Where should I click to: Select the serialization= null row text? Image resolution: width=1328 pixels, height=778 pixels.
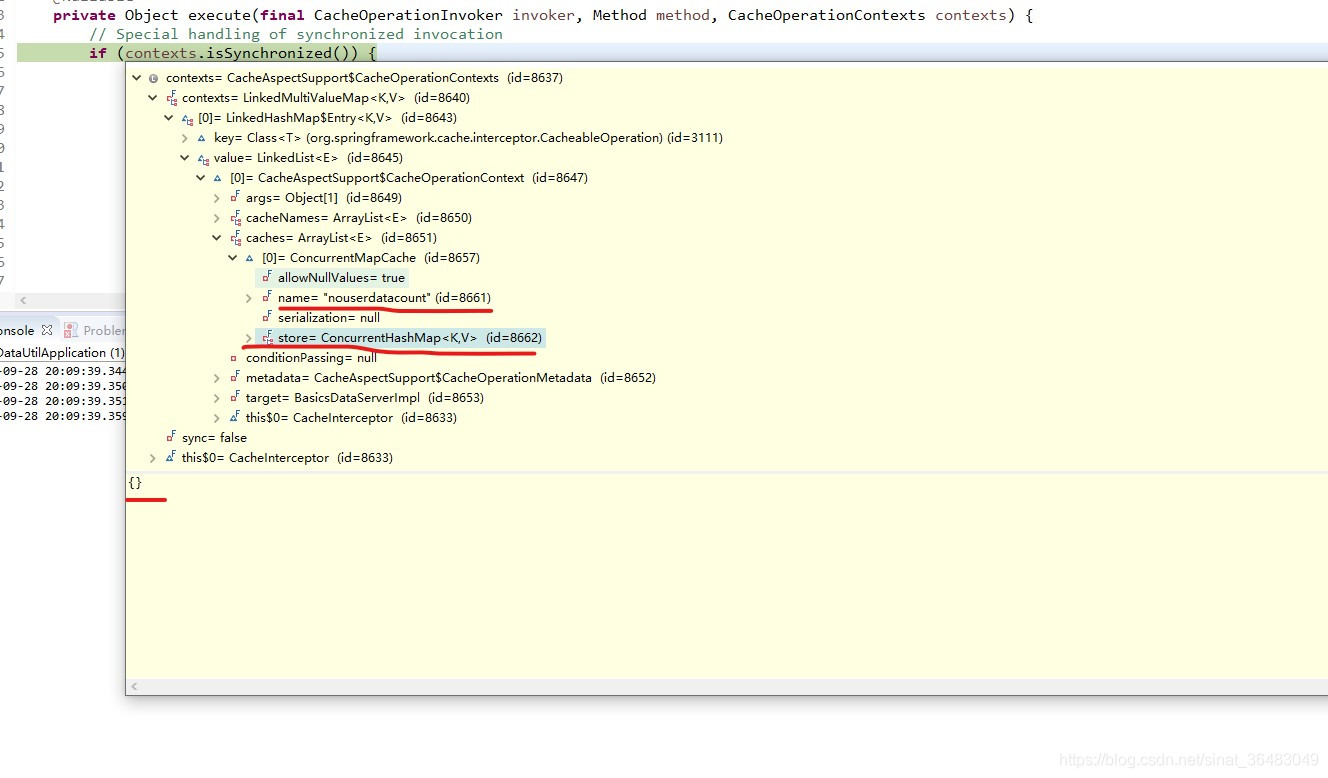pos(329,318)
